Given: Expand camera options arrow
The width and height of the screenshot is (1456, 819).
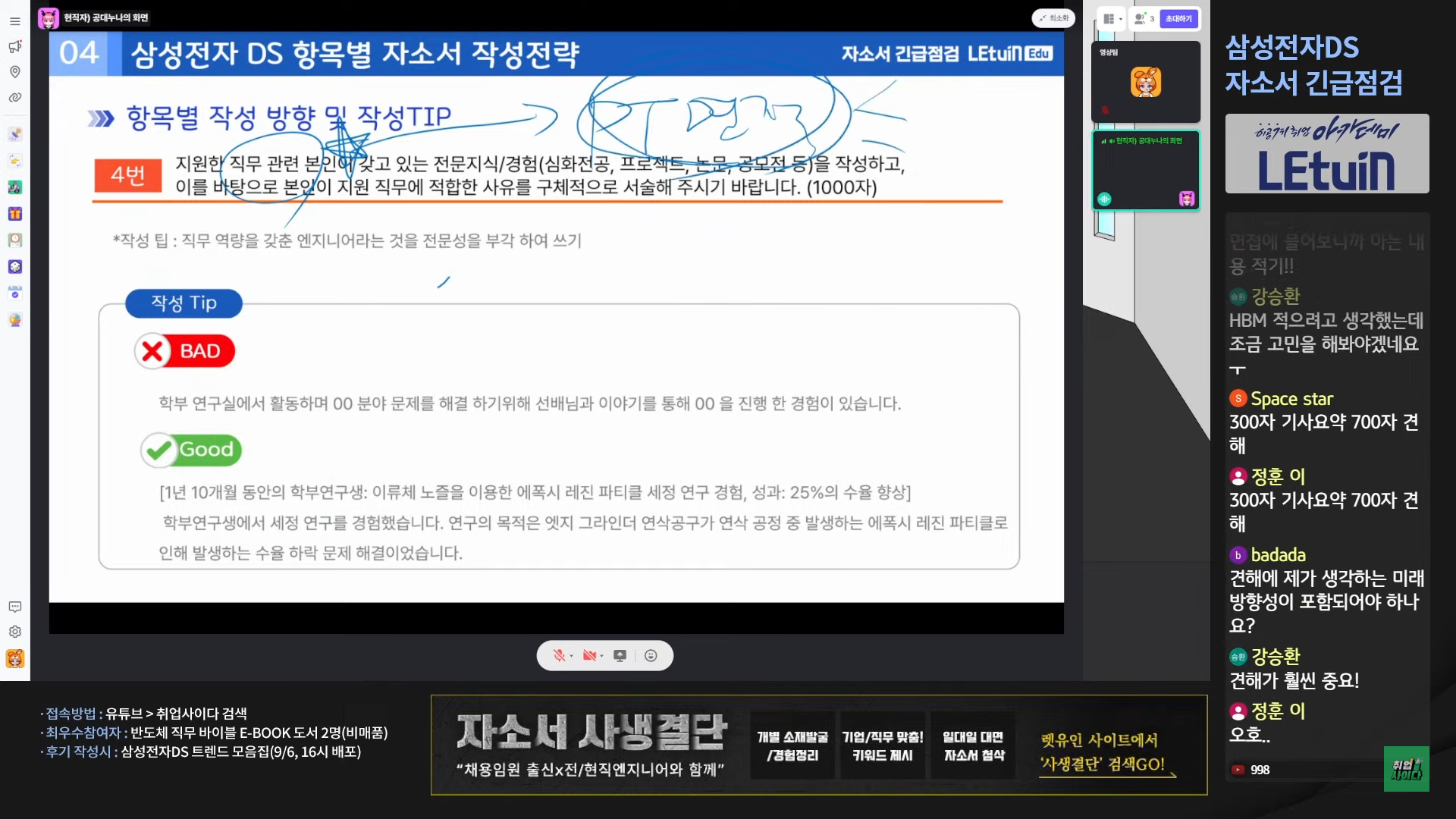Looking at the screenshot, I should (x=601, y=657).
